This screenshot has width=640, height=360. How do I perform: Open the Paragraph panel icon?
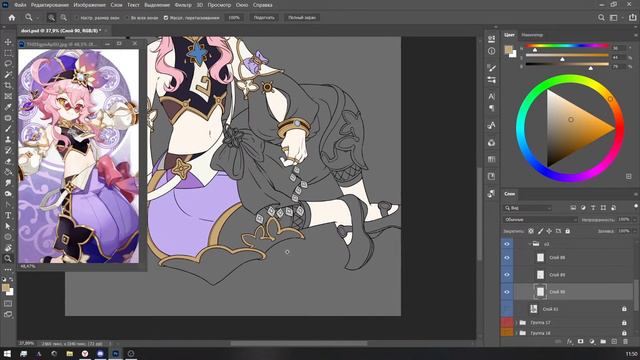tap(491, 108)
